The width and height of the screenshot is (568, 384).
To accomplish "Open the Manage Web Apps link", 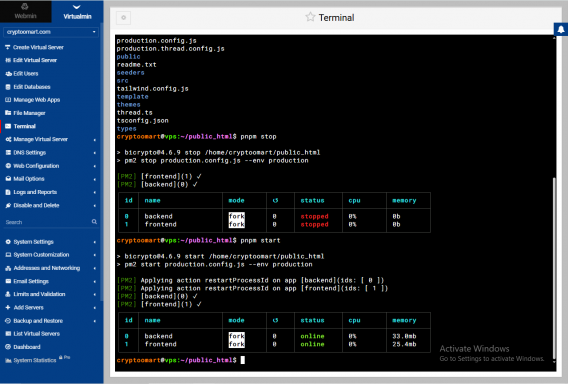I will [x=37, y=100].
